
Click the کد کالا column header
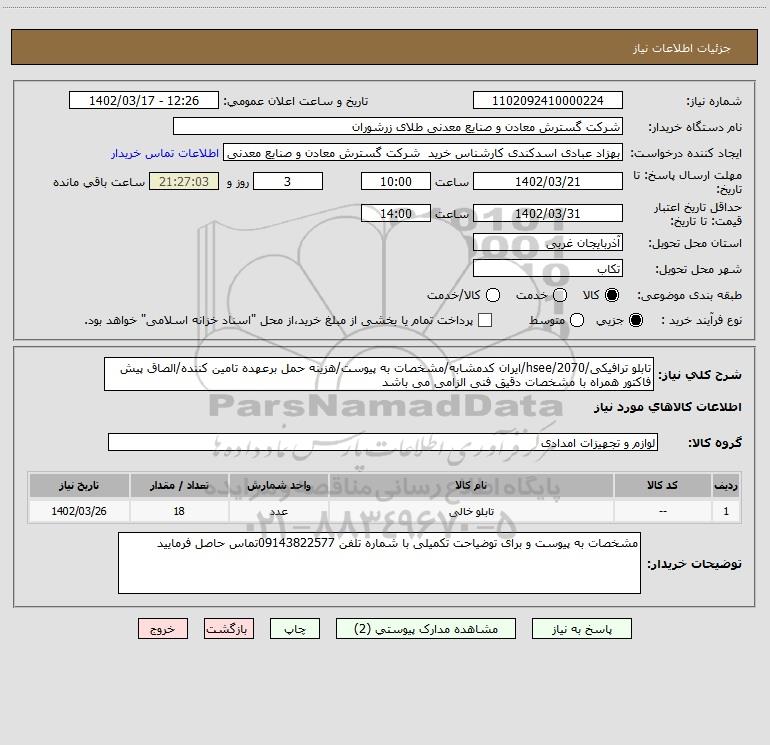coord(662,486)
